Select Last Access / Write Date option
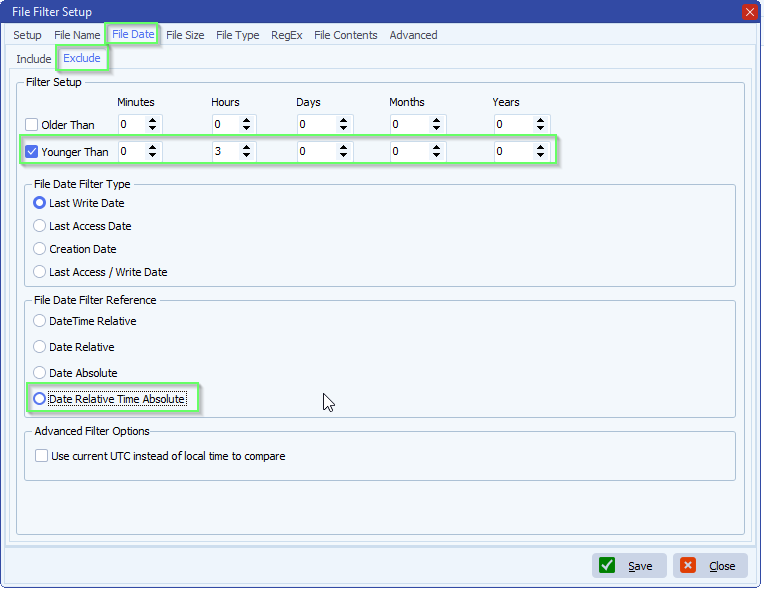Viewport: 764px width, 592px height. point(39,271)
